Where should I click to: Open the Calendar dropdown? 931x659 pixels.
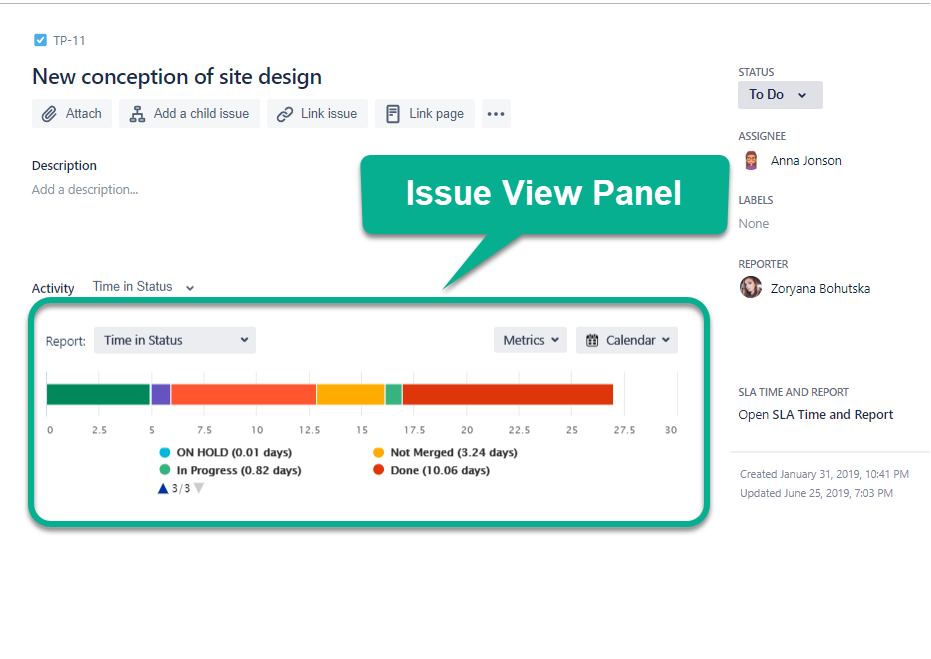click(626, 340)
